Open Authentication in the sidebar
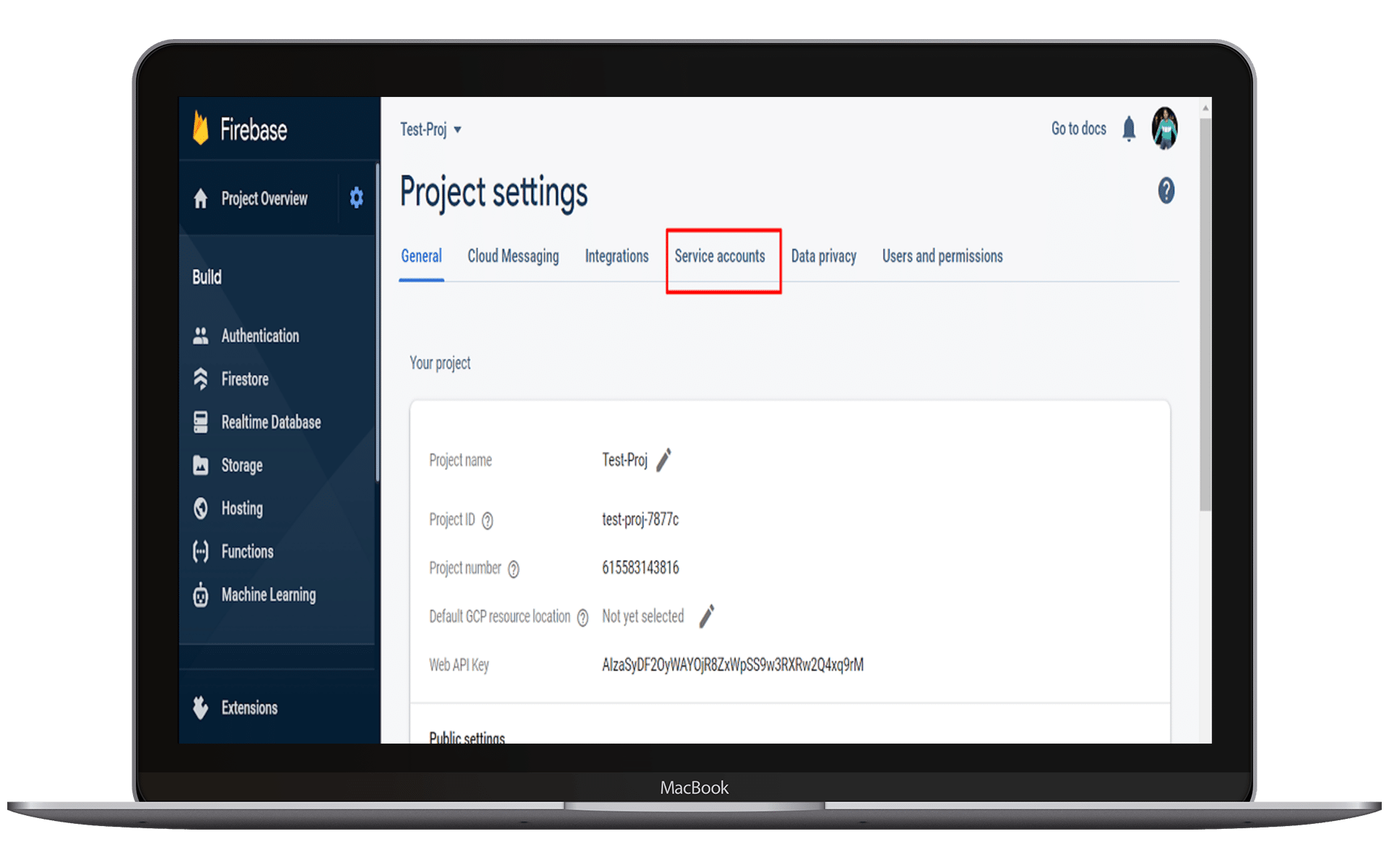Image resolution: width=1389 pixels, height=868 pixels. pyautogui.click(x=260, y=336)
